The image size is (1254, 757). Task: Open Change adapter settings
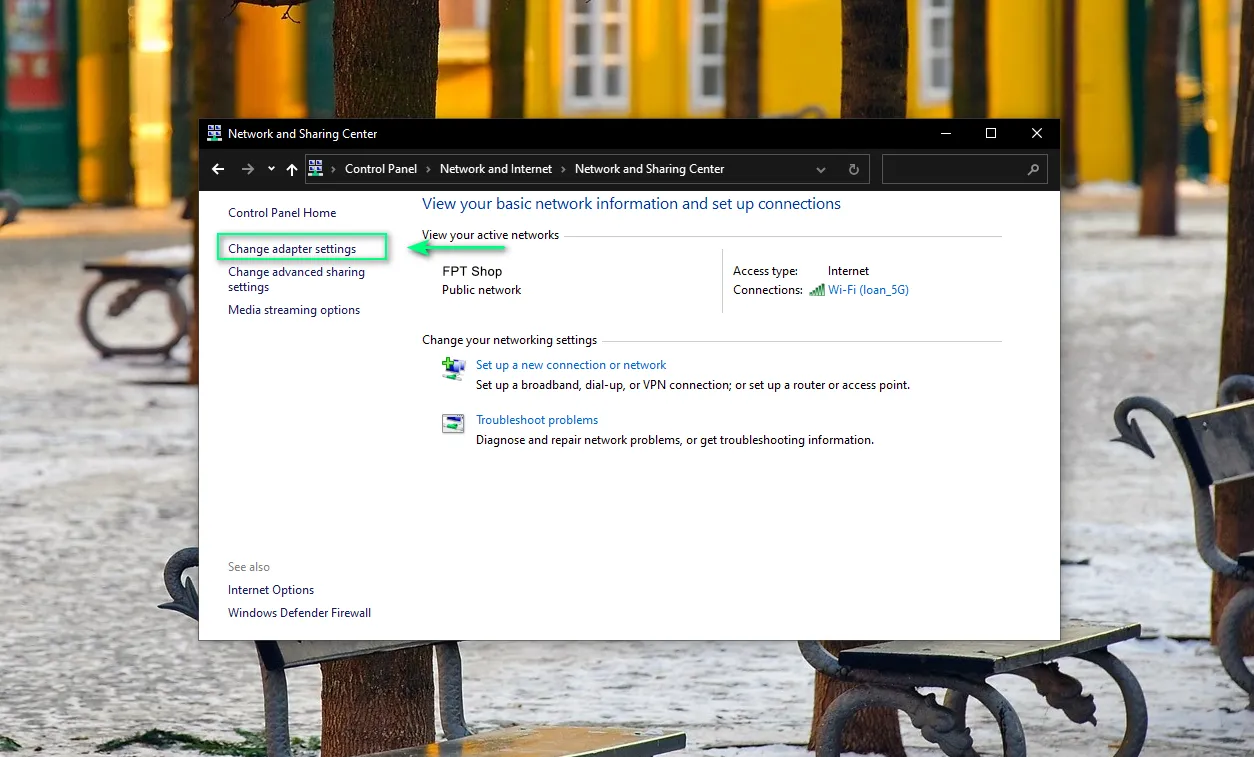pyautogui.click(x=292, y=249)
